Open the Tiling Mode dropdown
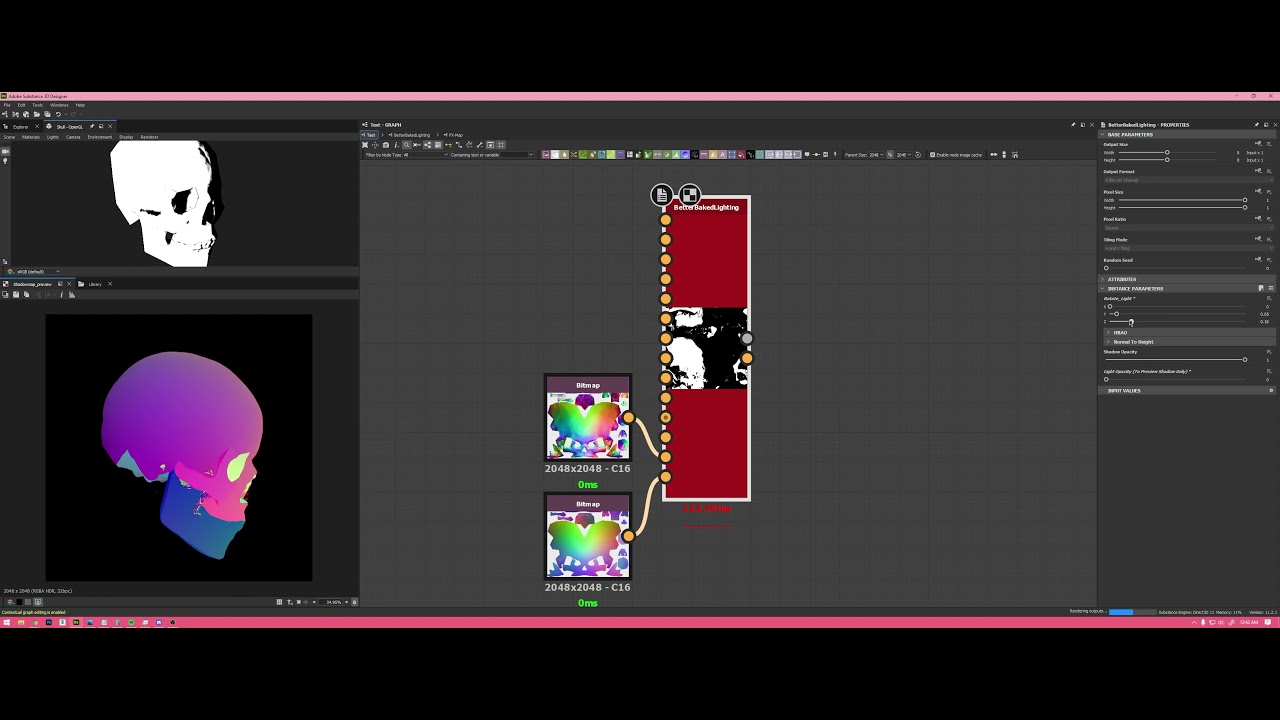 pos(1189,248)
